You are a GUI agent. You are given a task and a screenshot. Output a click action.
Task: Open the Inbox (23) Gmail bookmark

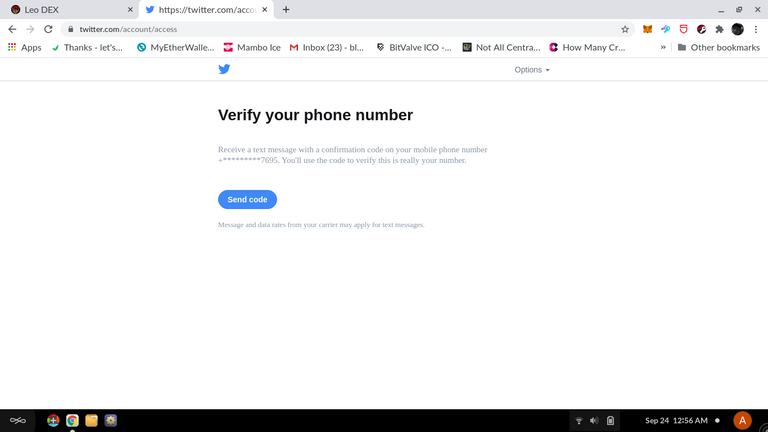click(327, 48)
